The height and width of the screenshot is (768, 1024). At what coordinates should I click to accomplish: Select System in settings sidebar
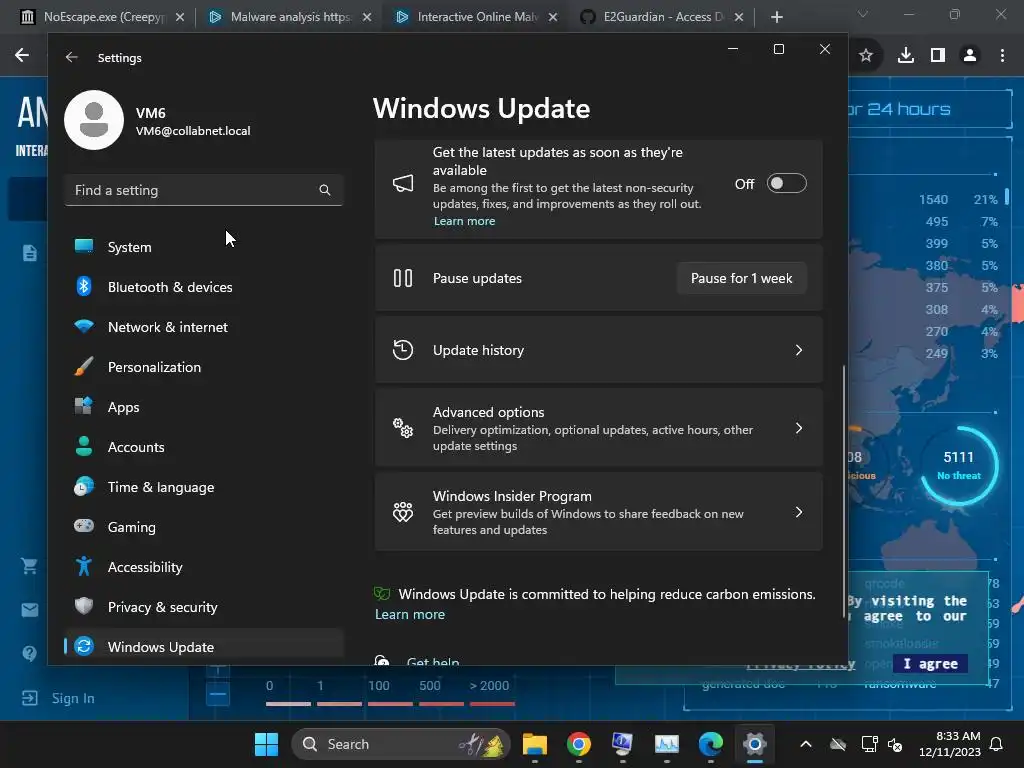click(204, 247)
